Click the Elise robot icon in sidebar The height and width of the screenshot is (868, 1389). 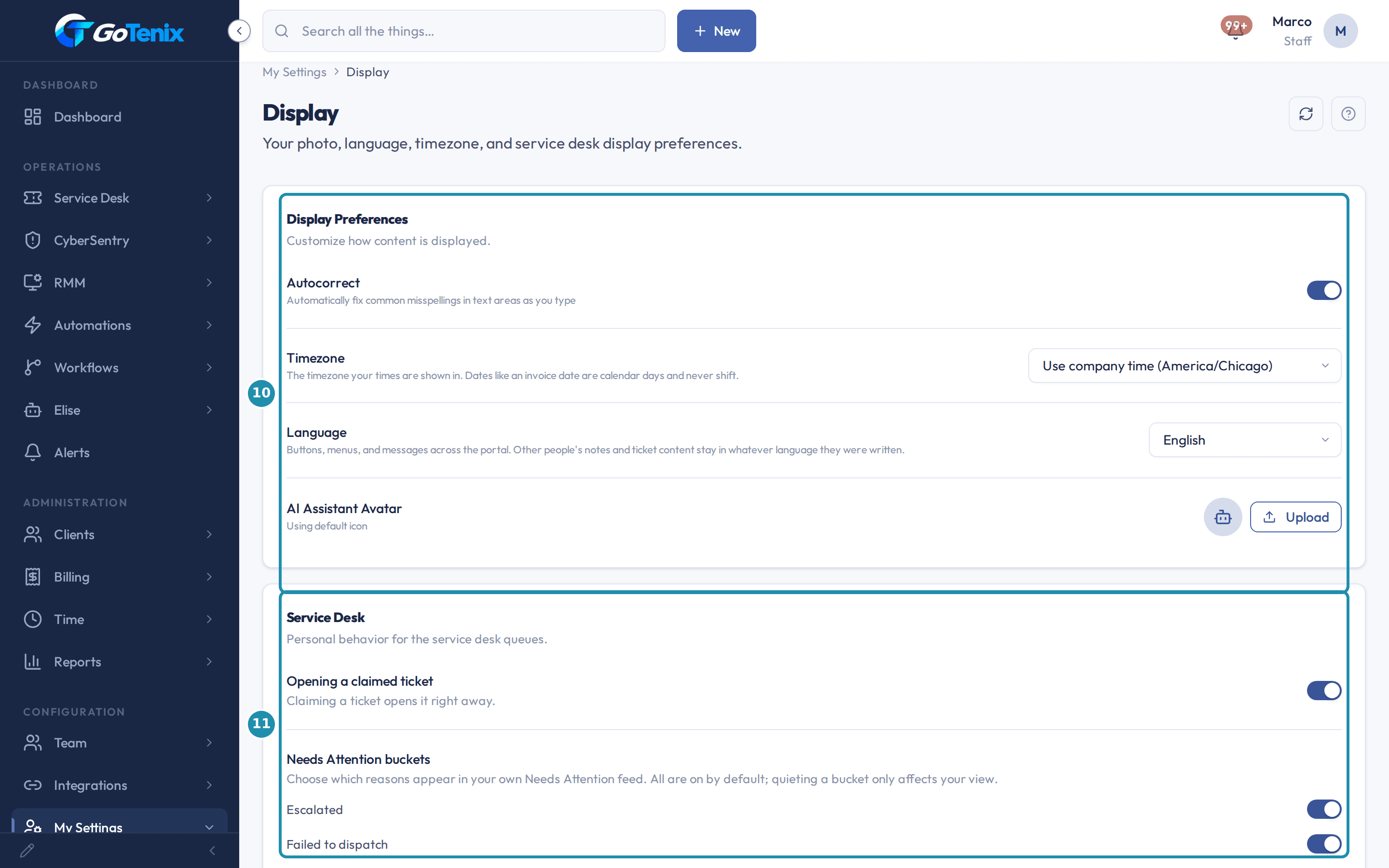pos(33,410)
